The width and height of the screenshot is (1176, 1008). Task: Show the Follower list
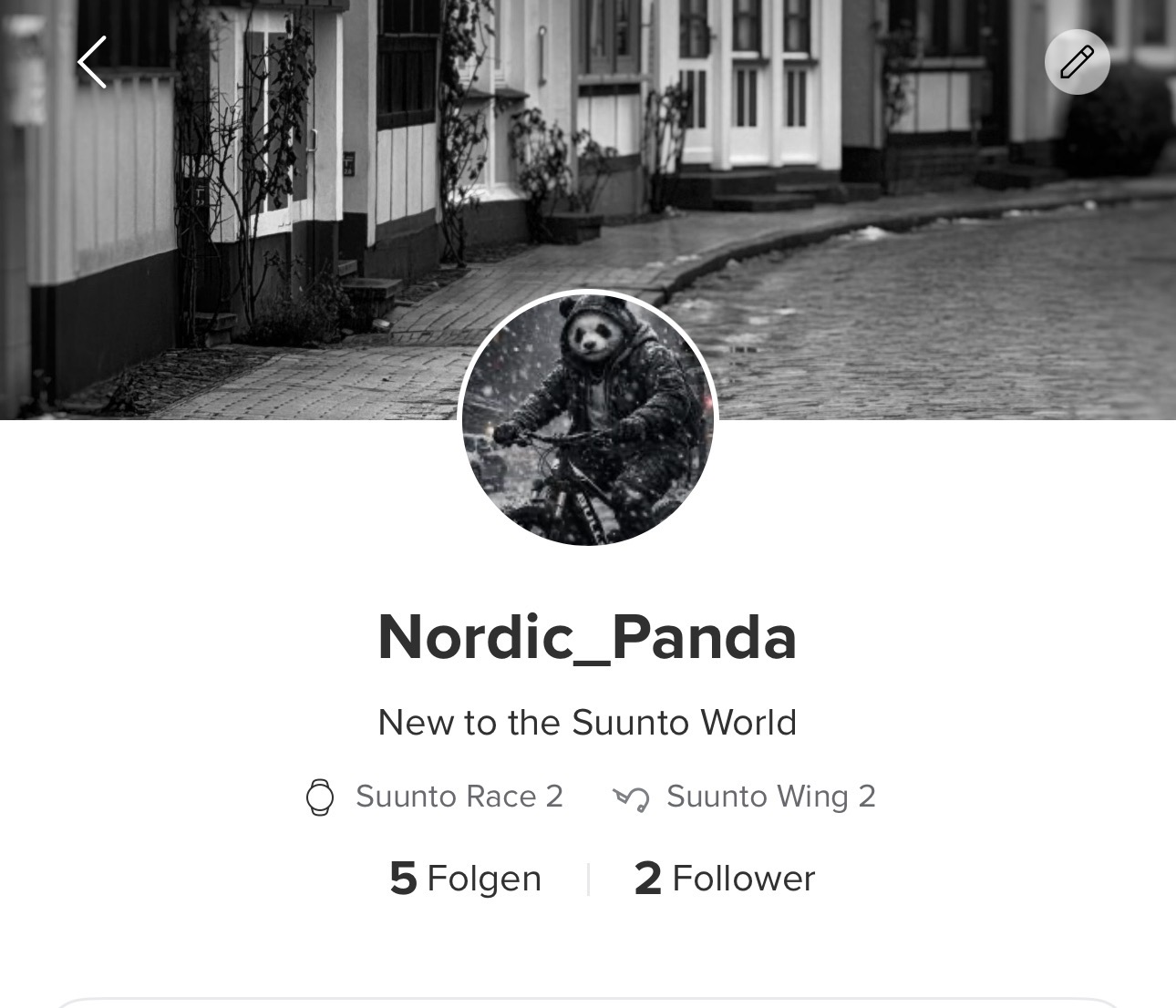(725, 879)
